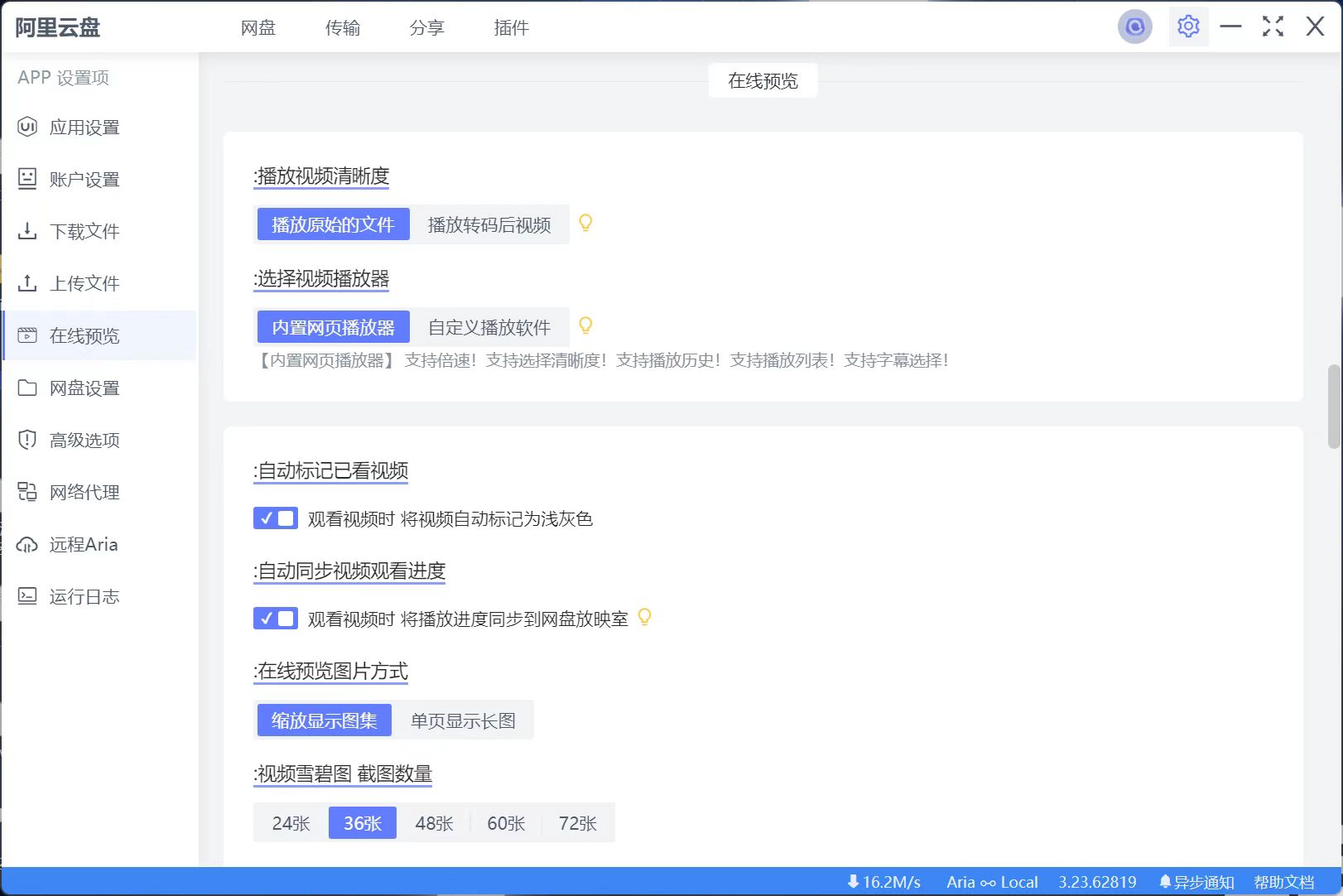The image size is (1343, 896).
Task: Open the settings gear icon
Action: [x=1188, y=27]
